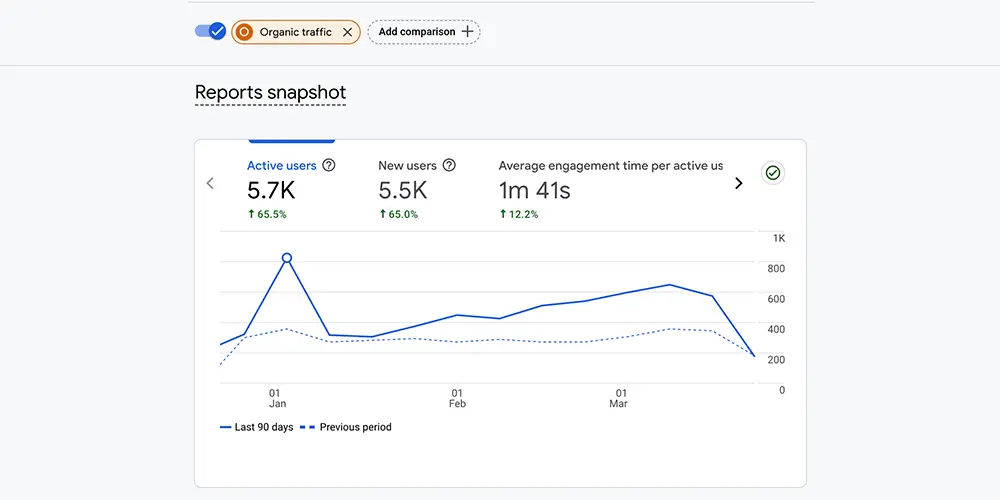Click the Add comparison button

pyautogui.click(x=423, y=32)
